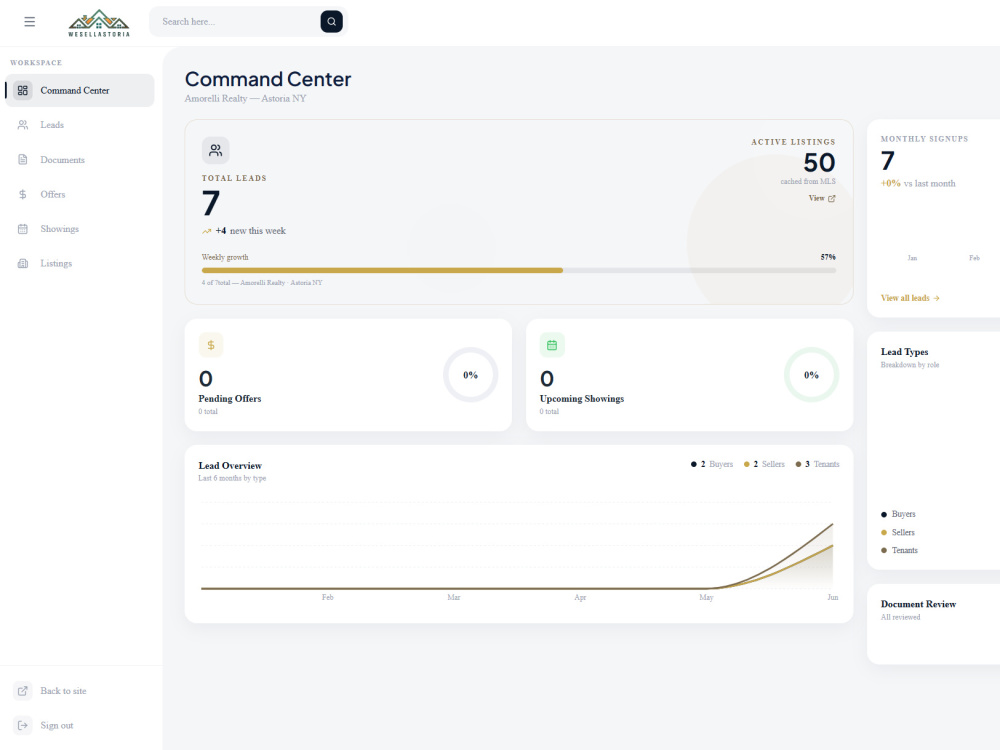Click Tenants legend dot in Lead Overview
Image resolution: width=1000 pixels, height=750 pixels.
(x=798, y=464)
